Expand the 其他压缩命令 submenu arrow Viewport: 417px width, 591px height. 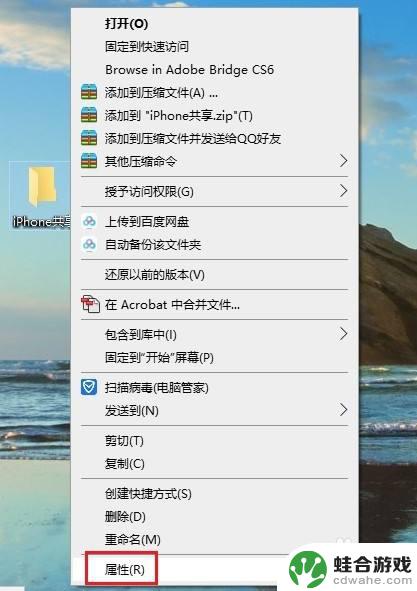pos(343,161)
